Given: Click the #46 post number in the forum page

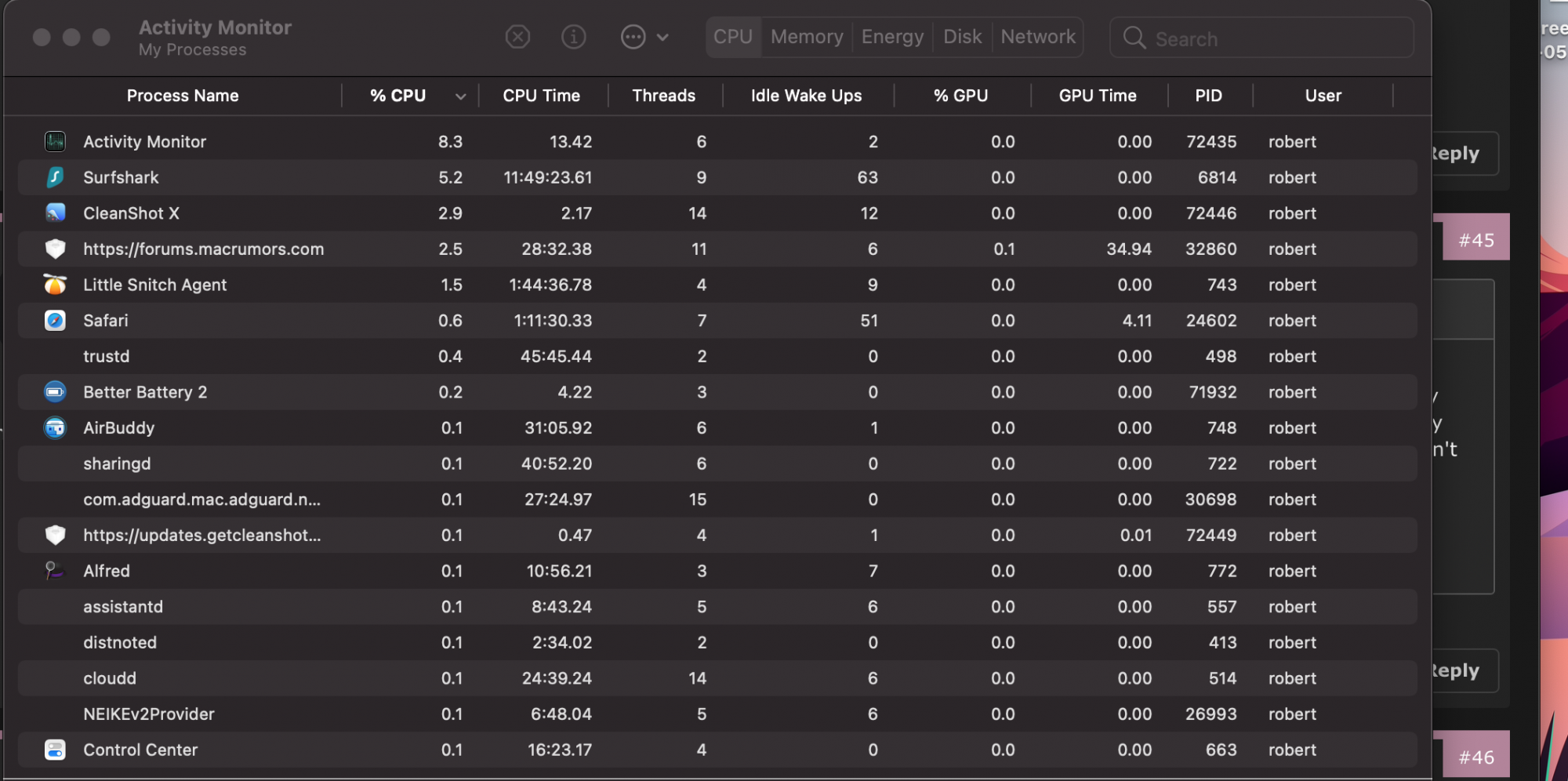Looking at the screenshot, I should [x=1476, y=757].
